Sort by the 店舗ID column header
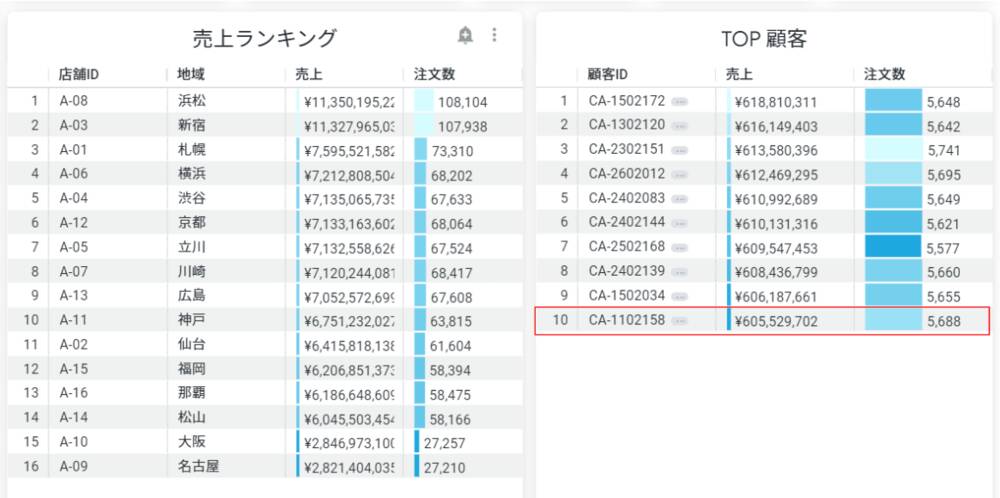 [79, 74]
